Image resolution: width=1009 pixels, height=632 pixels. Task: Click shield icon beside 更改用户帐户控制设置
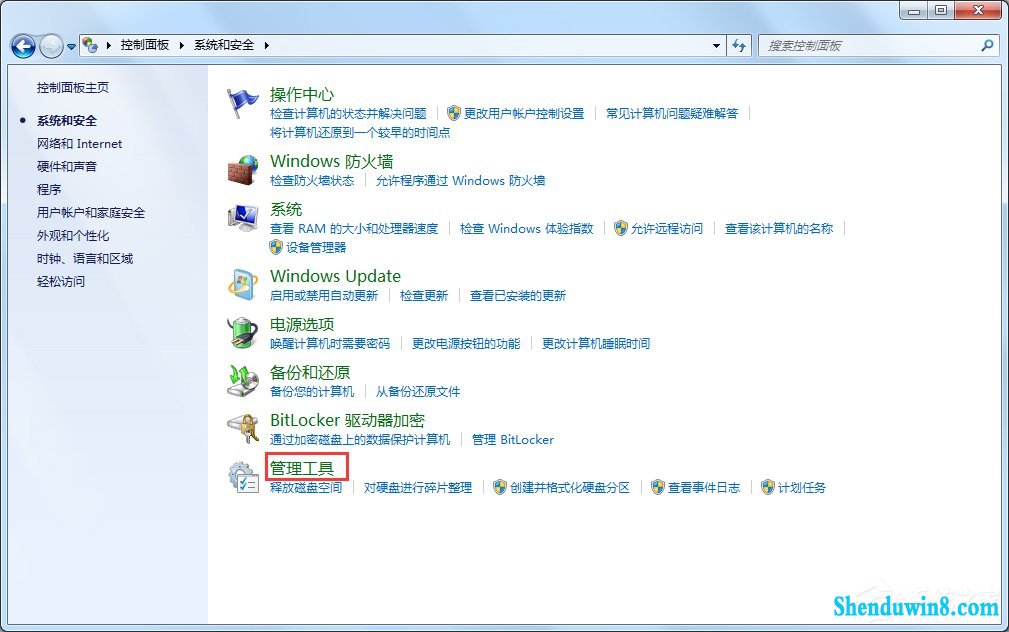[454, 113]
